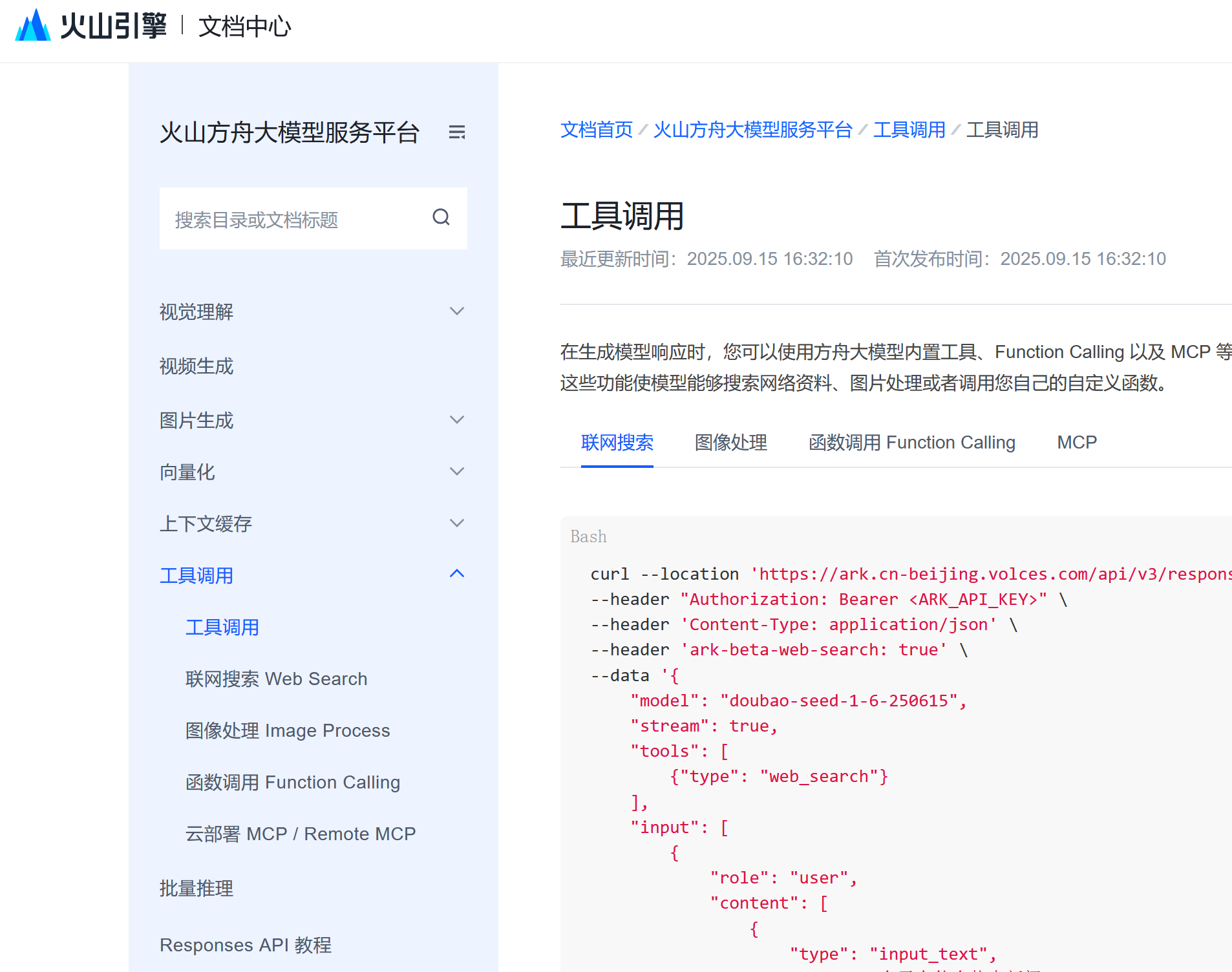The width and height of the screenshot is (1232, 972).
Task: Open 云部署 MCP / Remote MCP item
Action: [x=301, y=834]
